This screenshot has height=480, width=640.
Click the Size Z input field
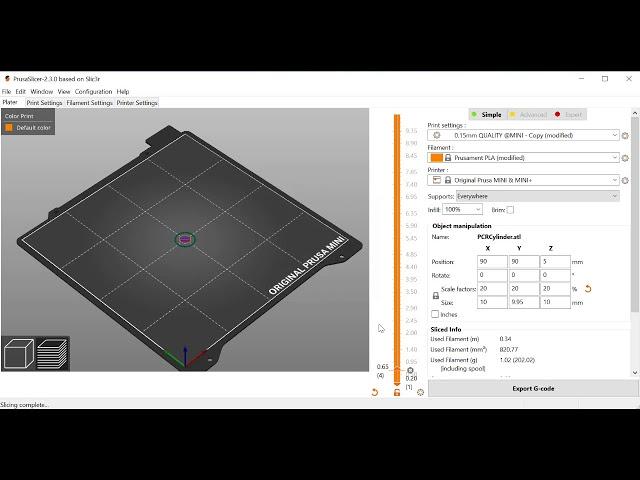click(x=555, y=302)
